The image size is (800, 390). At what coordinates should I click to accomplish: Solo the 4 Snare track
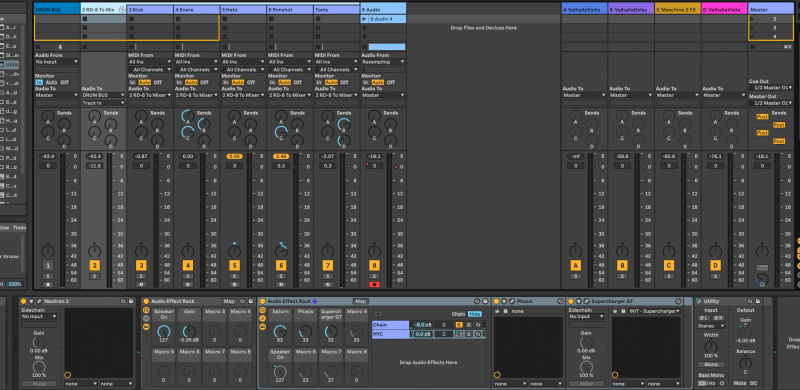[x=188, y=276]
